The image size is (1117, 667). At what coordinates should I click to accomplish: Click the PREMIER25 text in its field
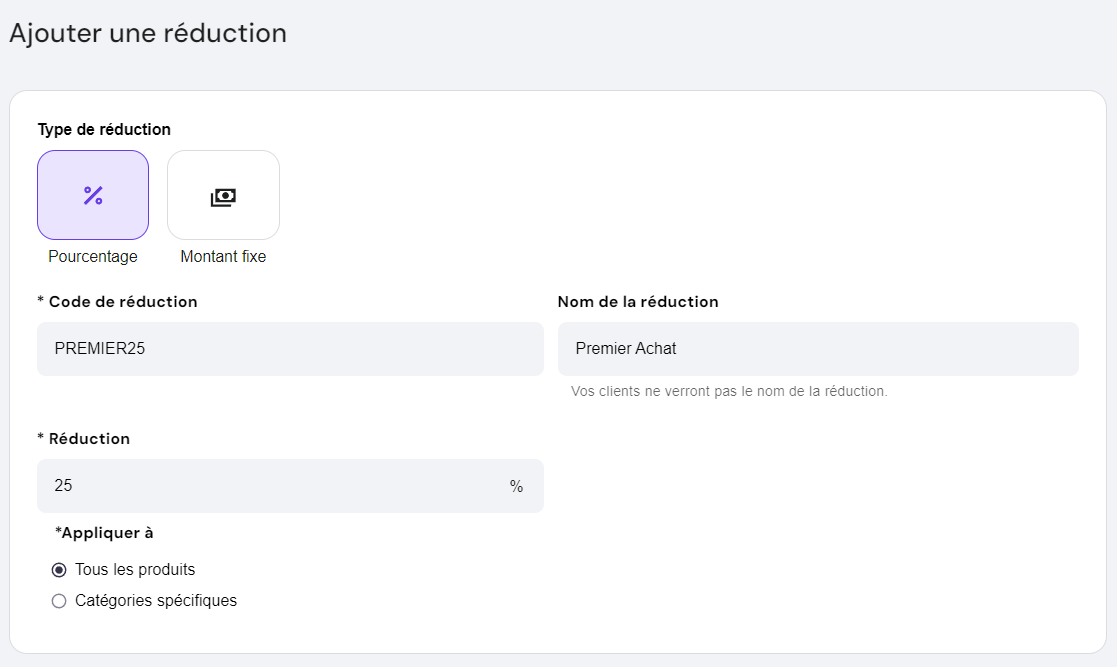tap(97, 348)
